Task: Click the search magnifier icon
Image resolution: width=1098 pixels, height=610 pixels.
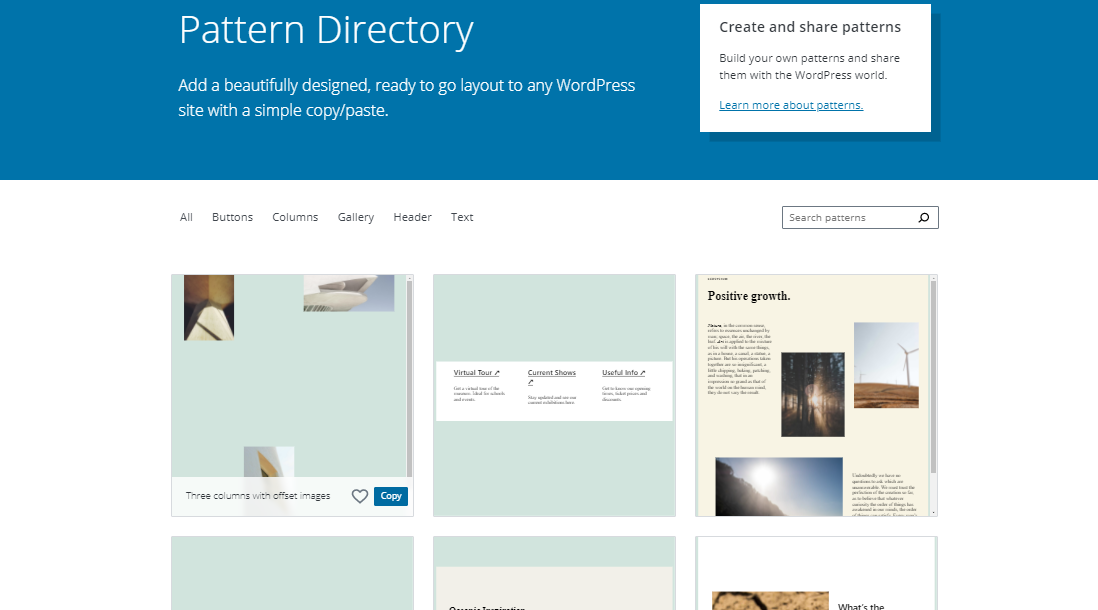Action: tap(924, 218)
